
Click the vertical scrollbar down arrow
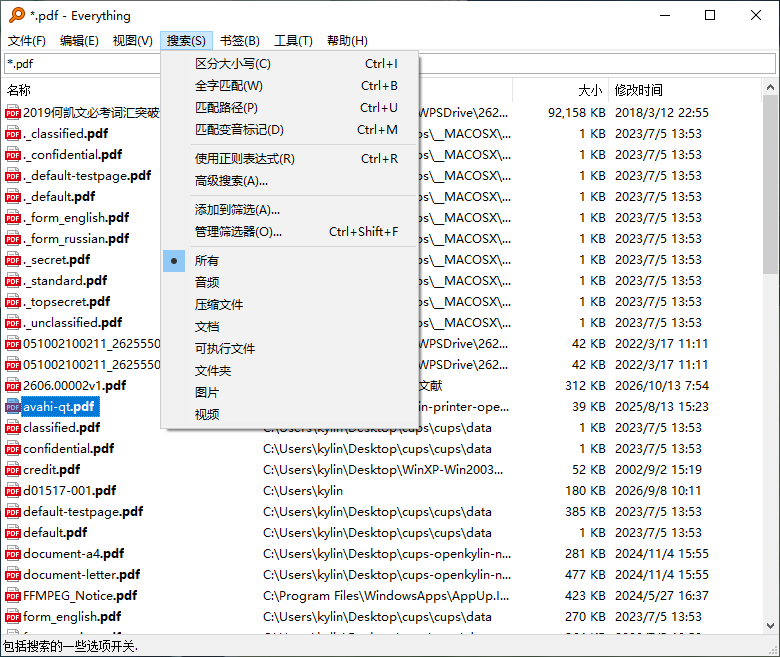(770, 626)
